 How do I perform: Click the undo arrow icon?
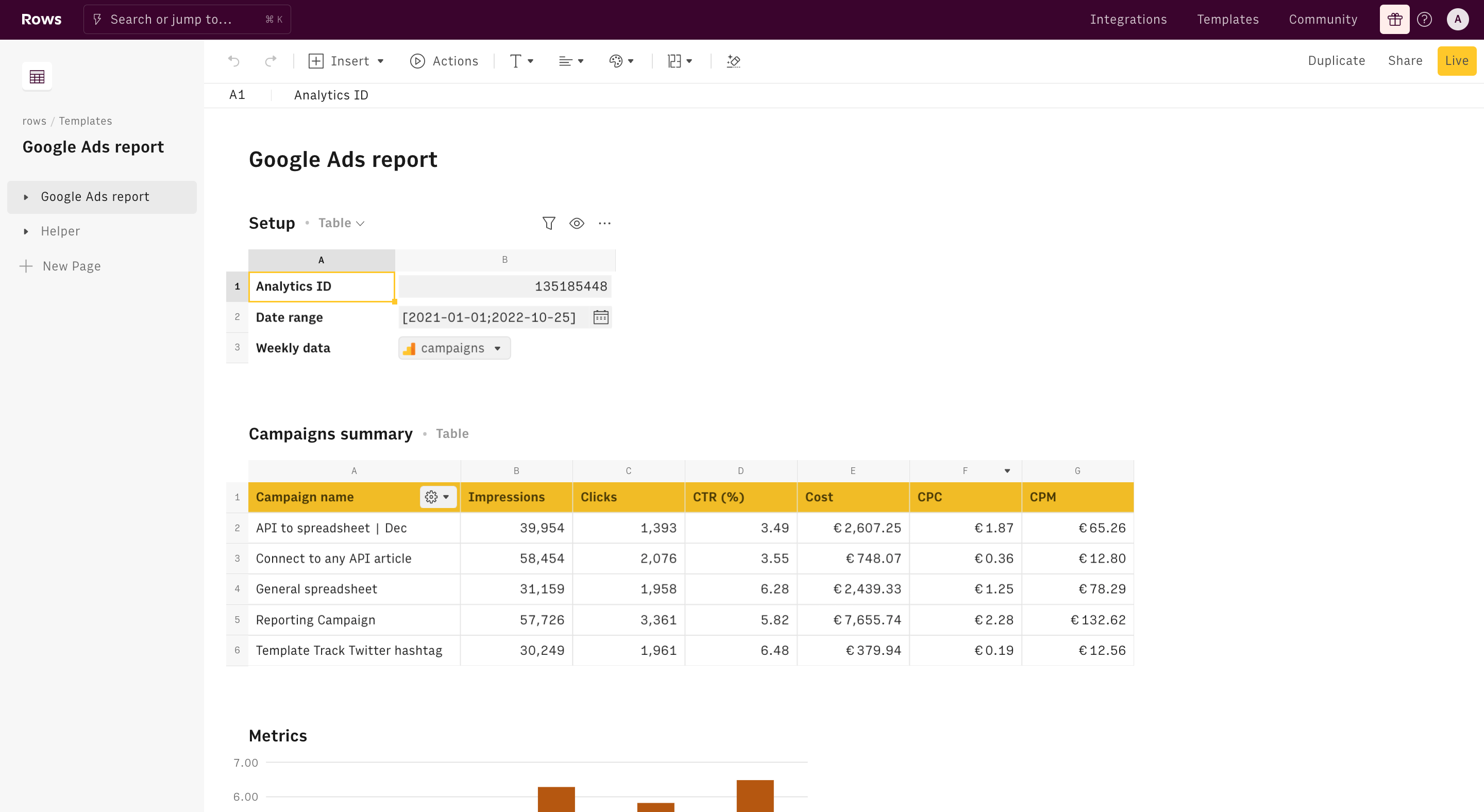tap(233, 61)
